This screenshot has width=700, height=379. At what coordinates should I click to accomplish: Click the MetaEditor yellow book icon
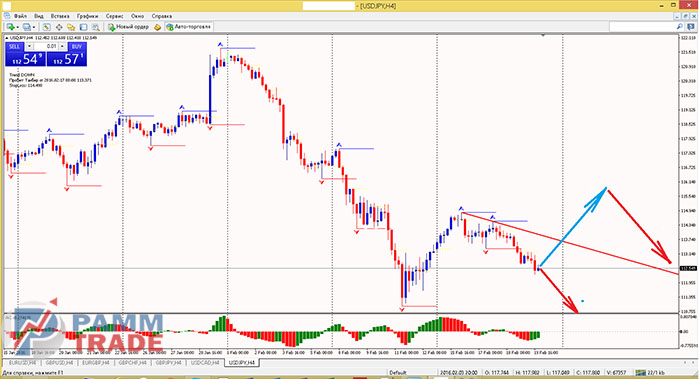click(158, 27)
